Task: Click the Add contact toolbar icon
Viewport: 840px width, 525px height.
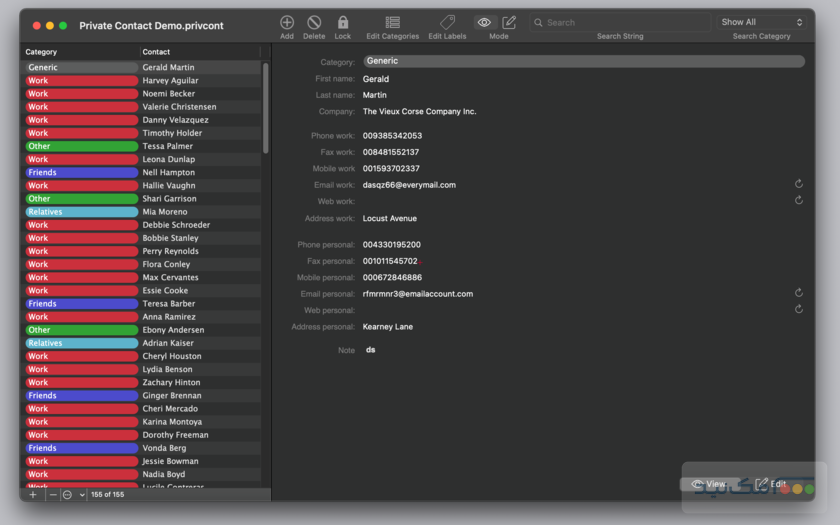Action: click(x=287, y=22)
